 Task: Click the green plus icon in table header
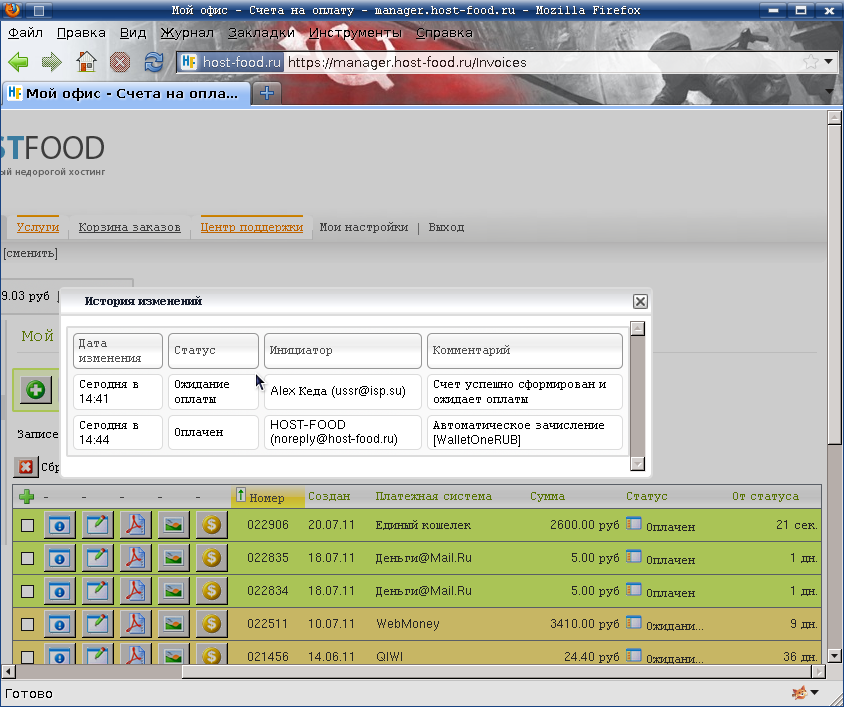point(26,496)
